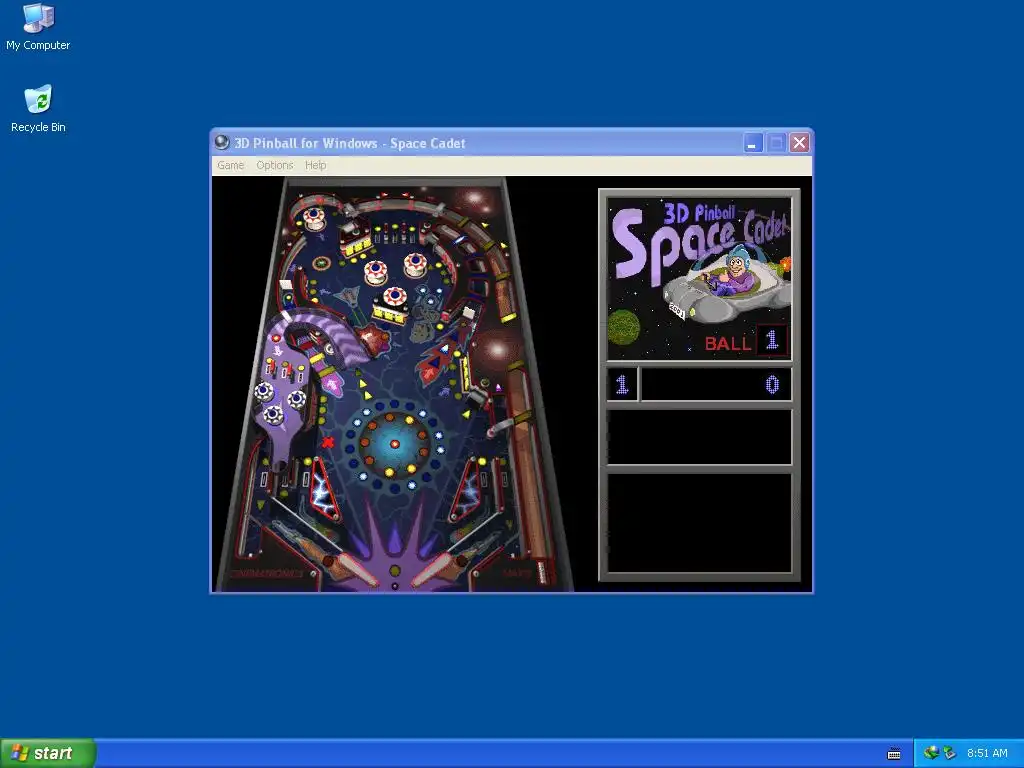
Task: Click the player number 1 display
Action: pos(622,384)
